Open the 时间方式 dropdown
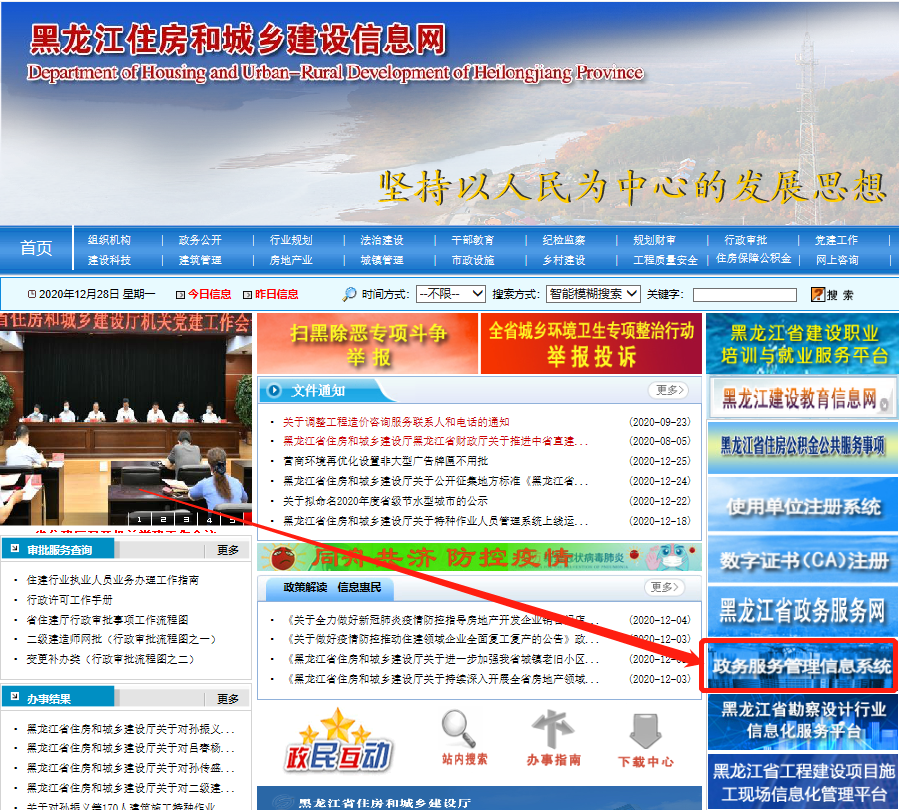The height and width of the screenshot is (810, 899). point(450,294)
